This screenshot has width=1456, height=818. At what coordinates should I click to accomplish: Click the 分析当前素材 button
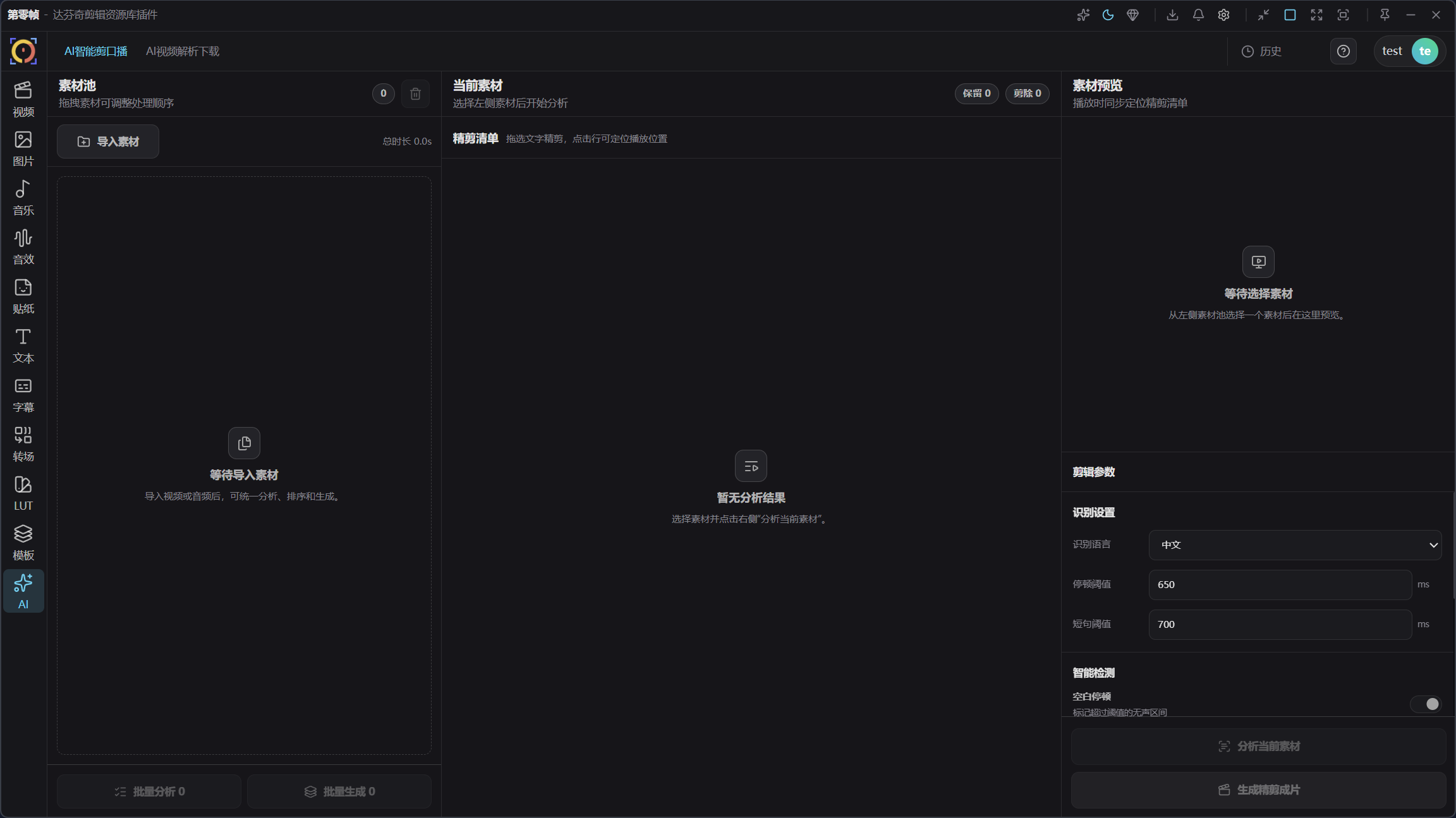pyautogui.click(x=1259, y=747)
